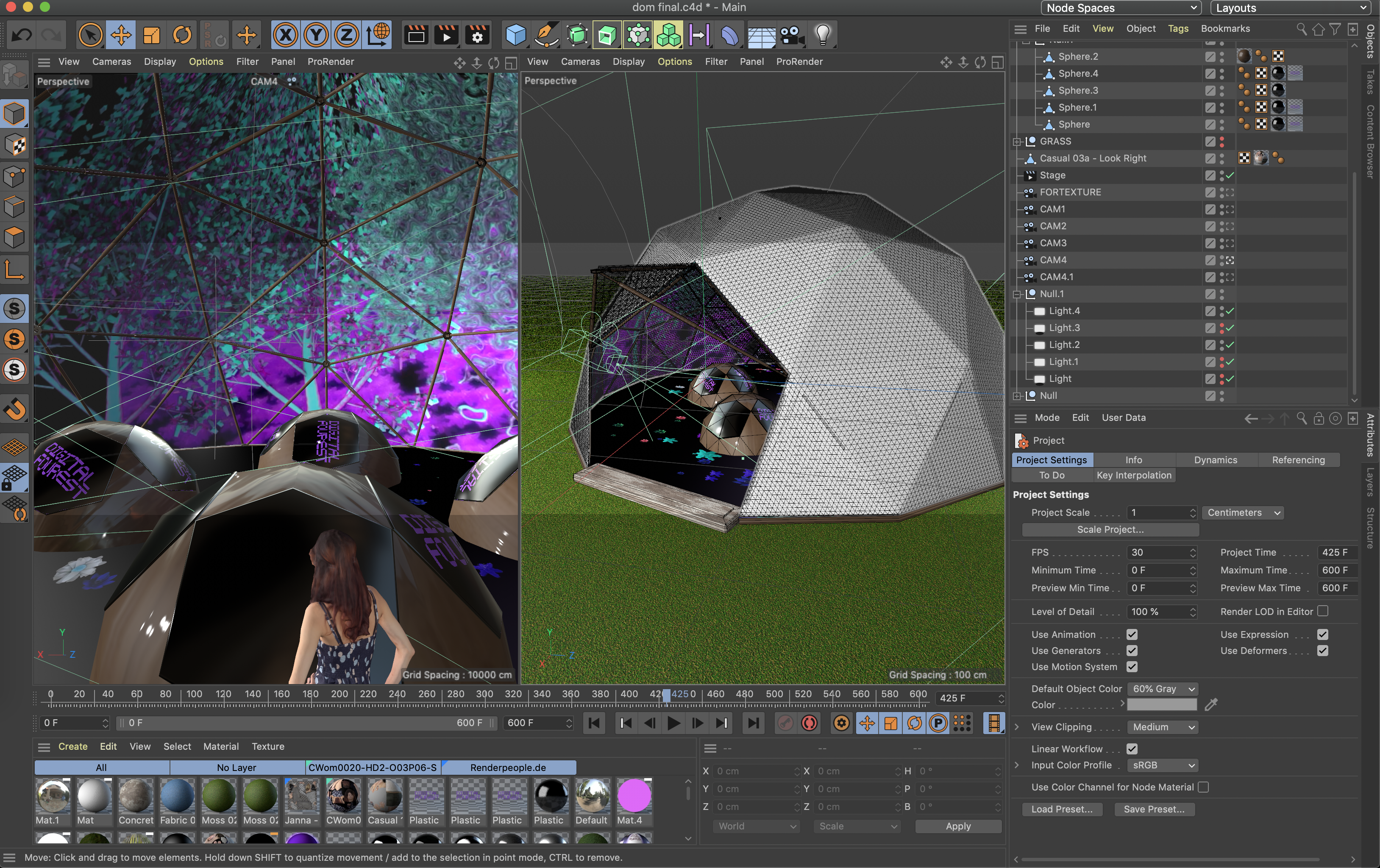Click the Camera object icon

click(x=792, y=36)
